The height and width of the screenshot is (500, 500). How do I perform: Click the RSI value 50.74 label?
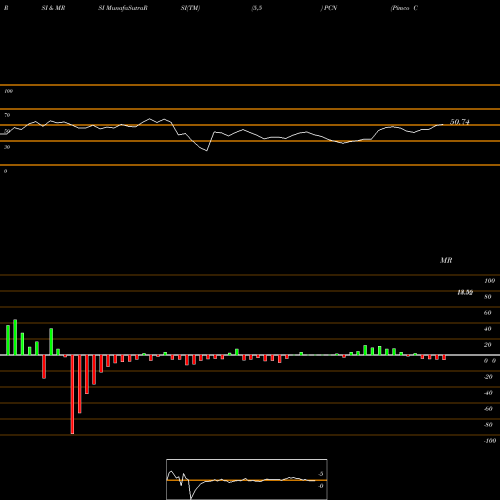coord(460,122)
